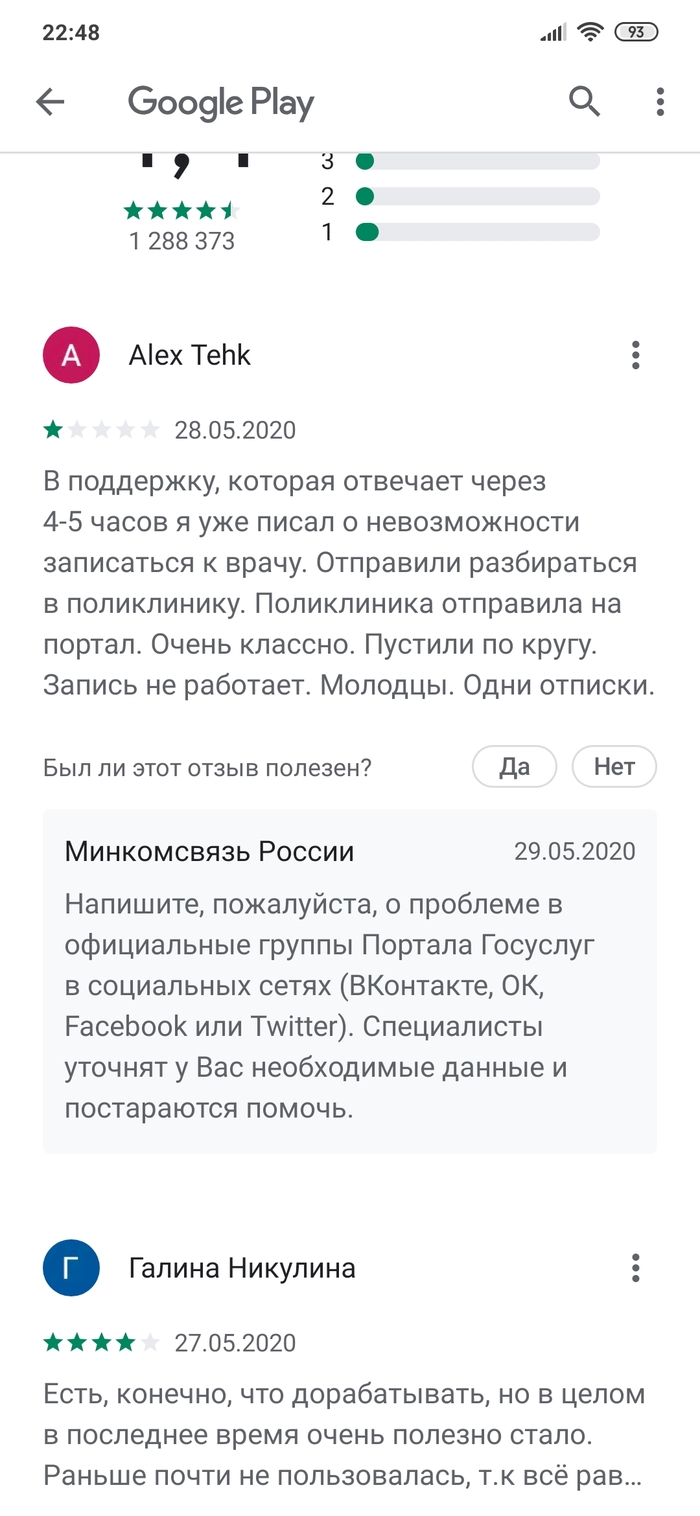Select the 2-star rating bar
Viewport: 700px width, 1516px height.
tap(477, 196)
